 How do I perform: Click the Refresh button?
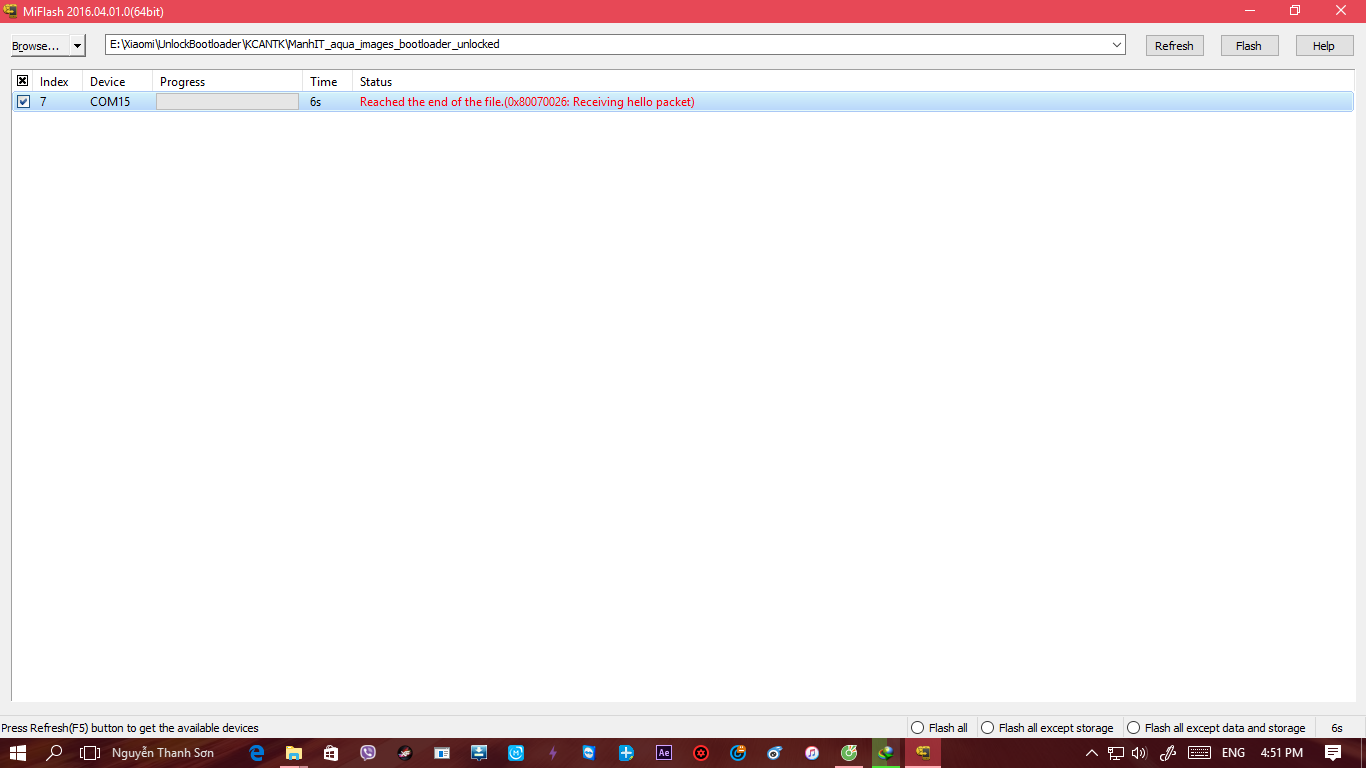tap(1174, 46)
